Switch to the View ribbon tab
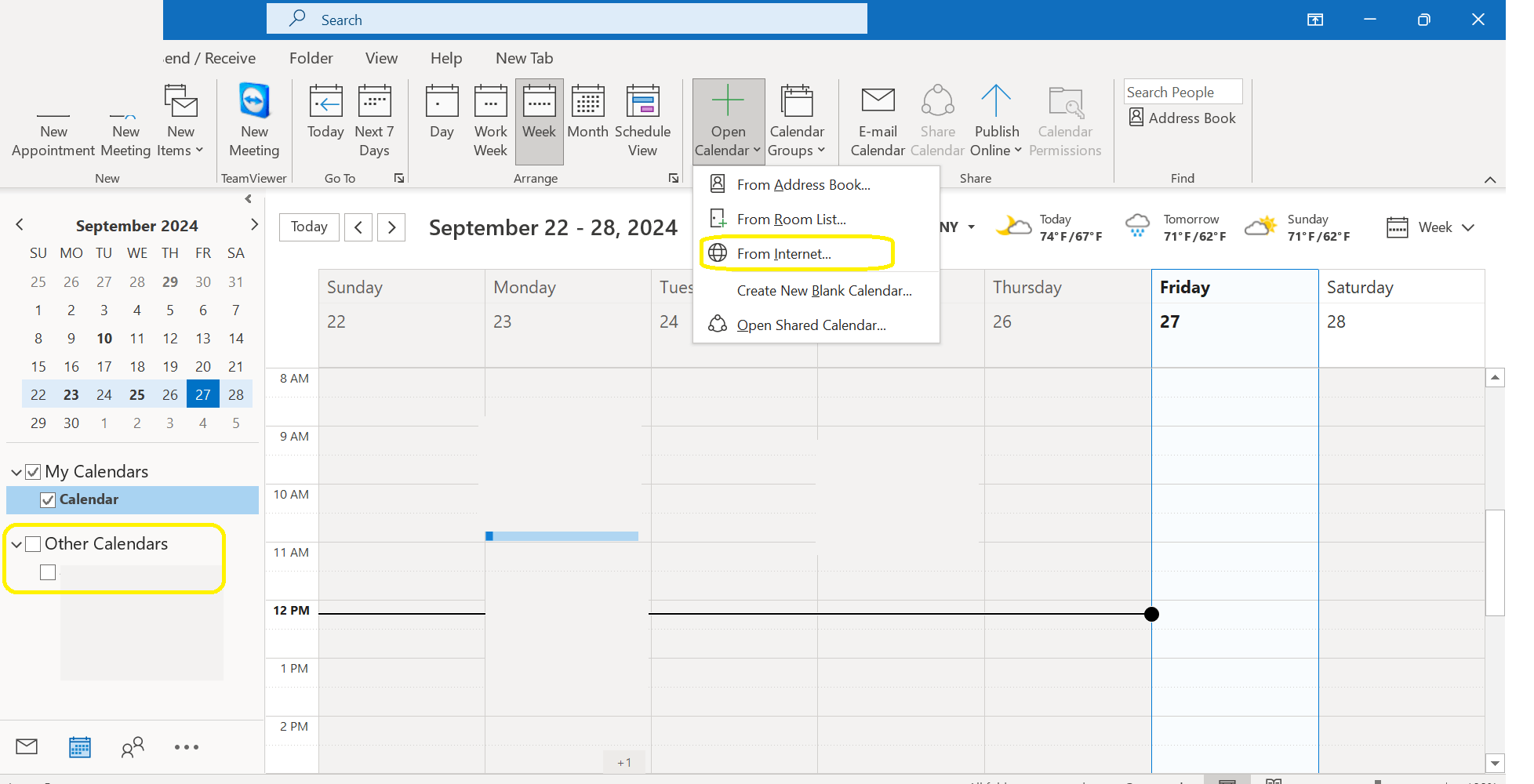Screen dimensions: 1534x784 [x=381, y=58]
